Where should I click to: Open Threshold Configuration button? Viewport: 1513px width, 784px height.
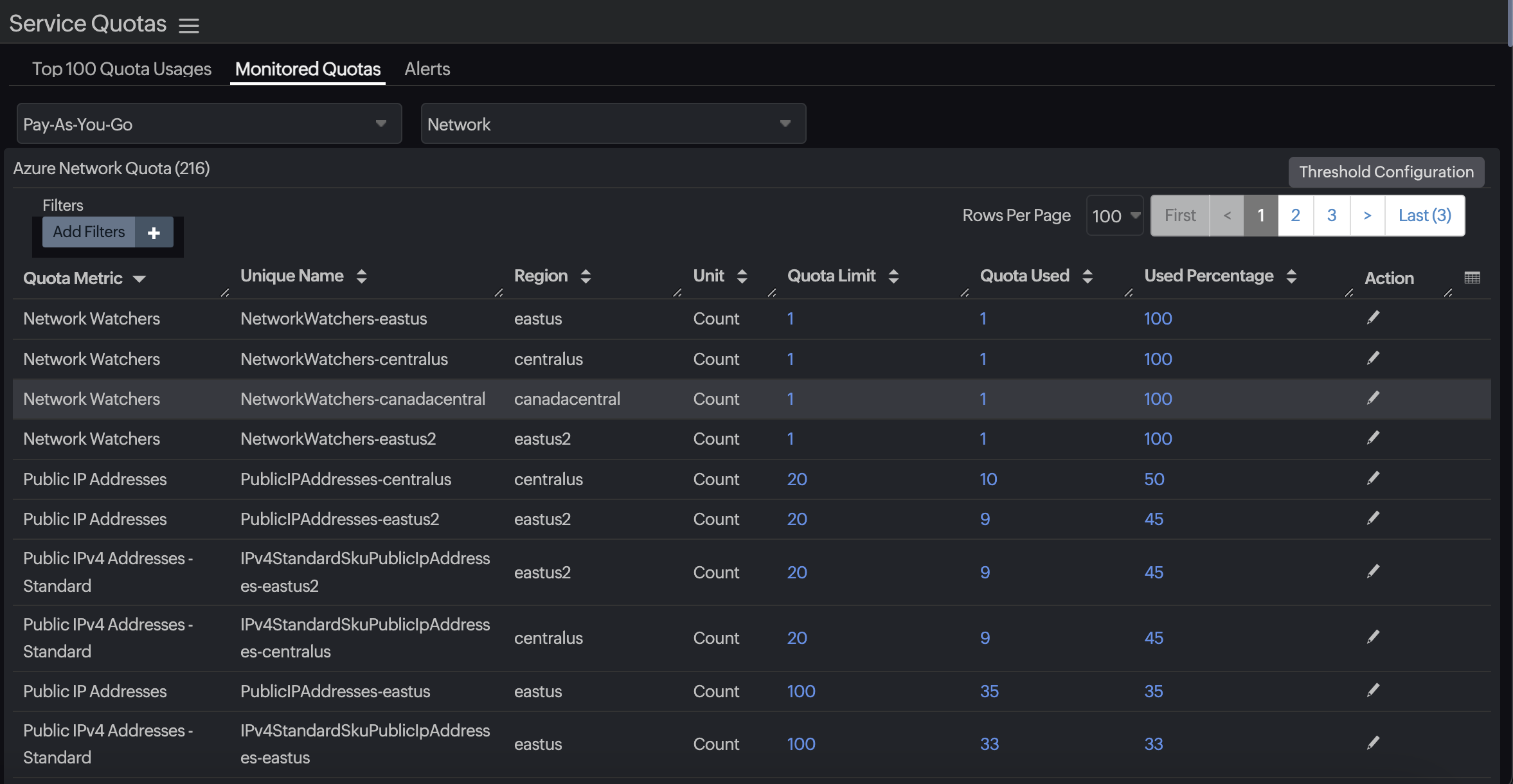[x=1386, y=172]
